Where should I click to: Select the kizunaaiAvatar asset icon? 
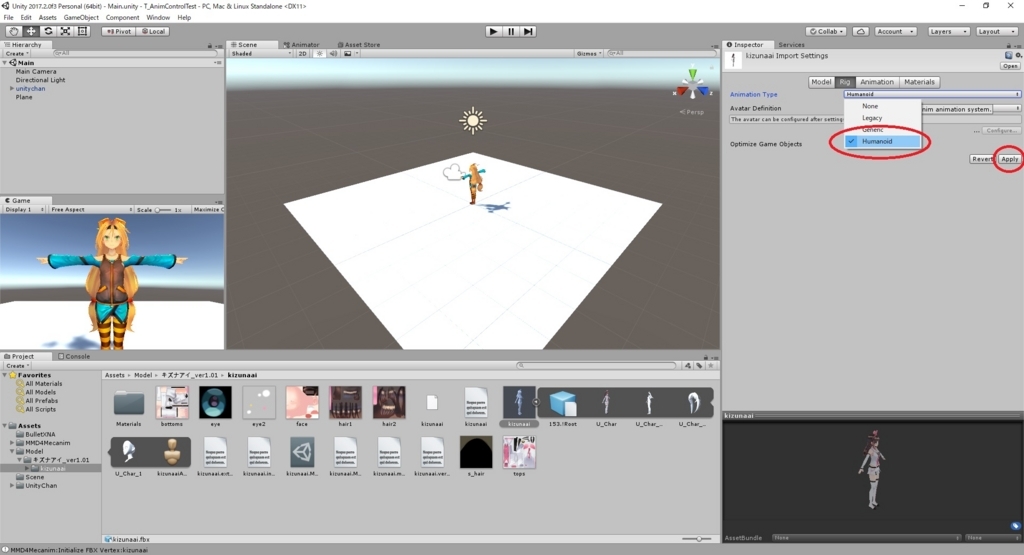click(172, 452)
